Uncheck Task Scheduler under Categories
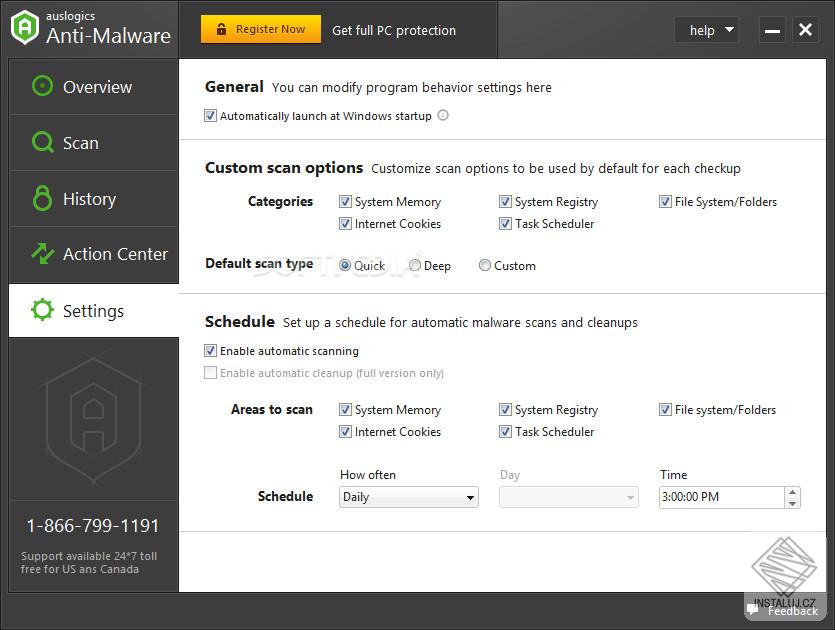 tap(505, 223)
